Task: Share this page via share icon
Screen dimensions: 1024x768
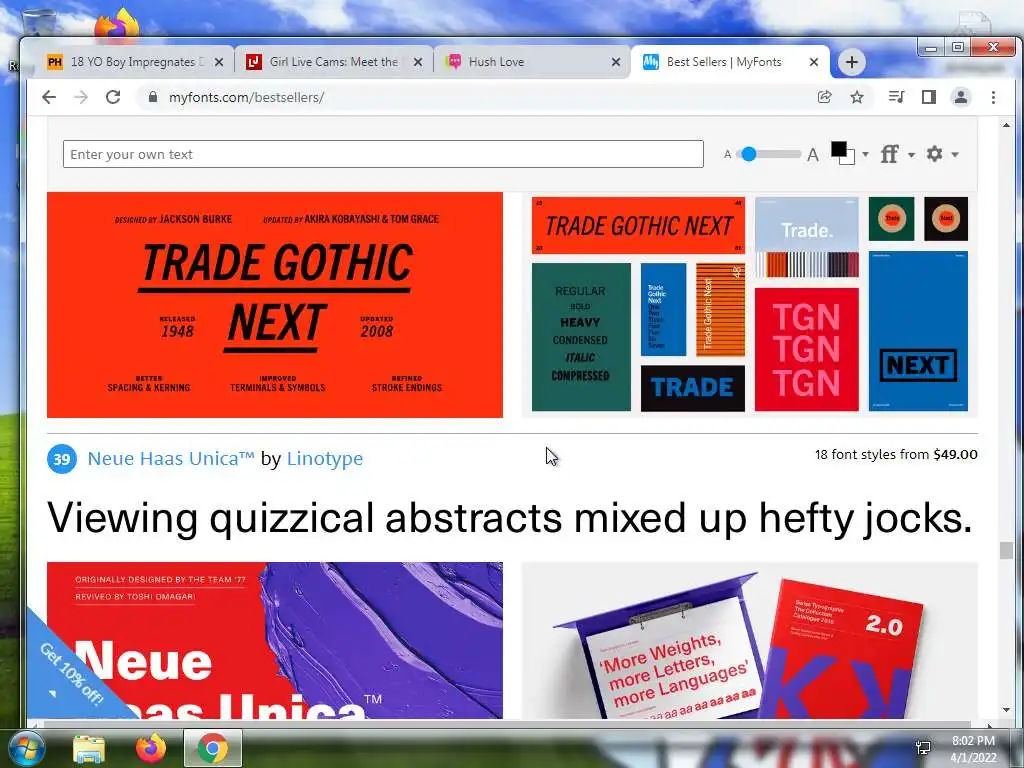Action: (825, 97)
